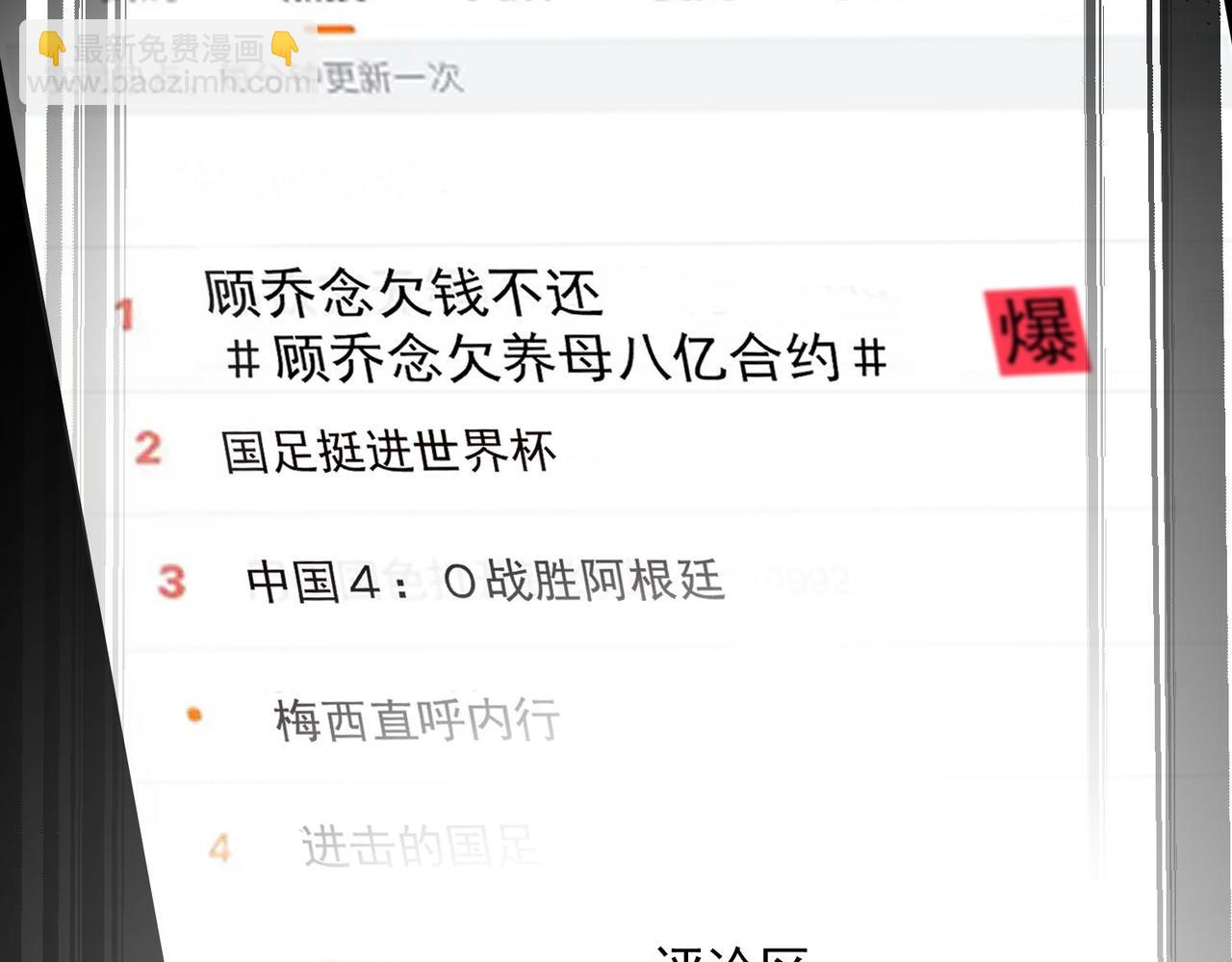Click rank number 3 icon
The height and width of the screenshot is (962, 1232).
(172, 582)
